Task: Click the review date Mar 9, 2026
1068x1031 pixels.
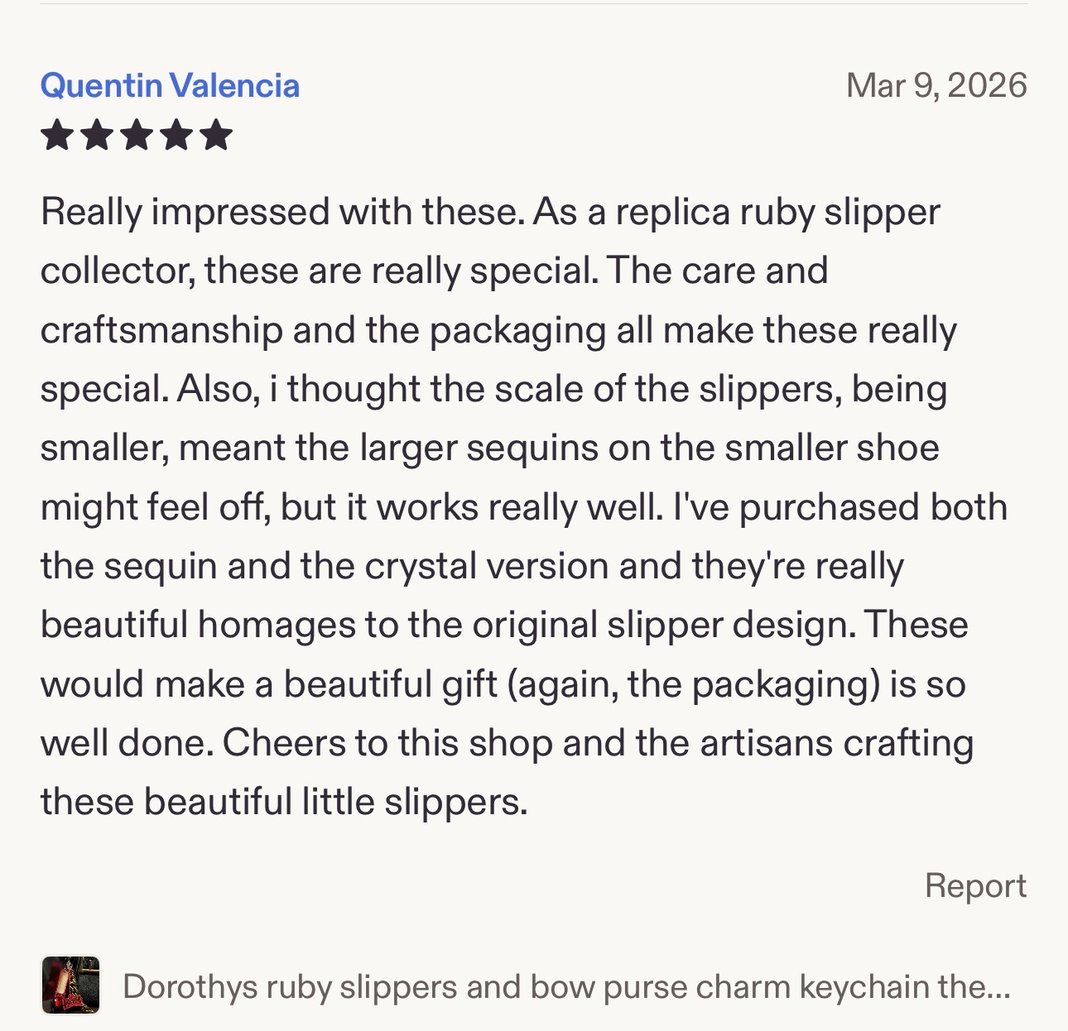Action: pos(936,85)
